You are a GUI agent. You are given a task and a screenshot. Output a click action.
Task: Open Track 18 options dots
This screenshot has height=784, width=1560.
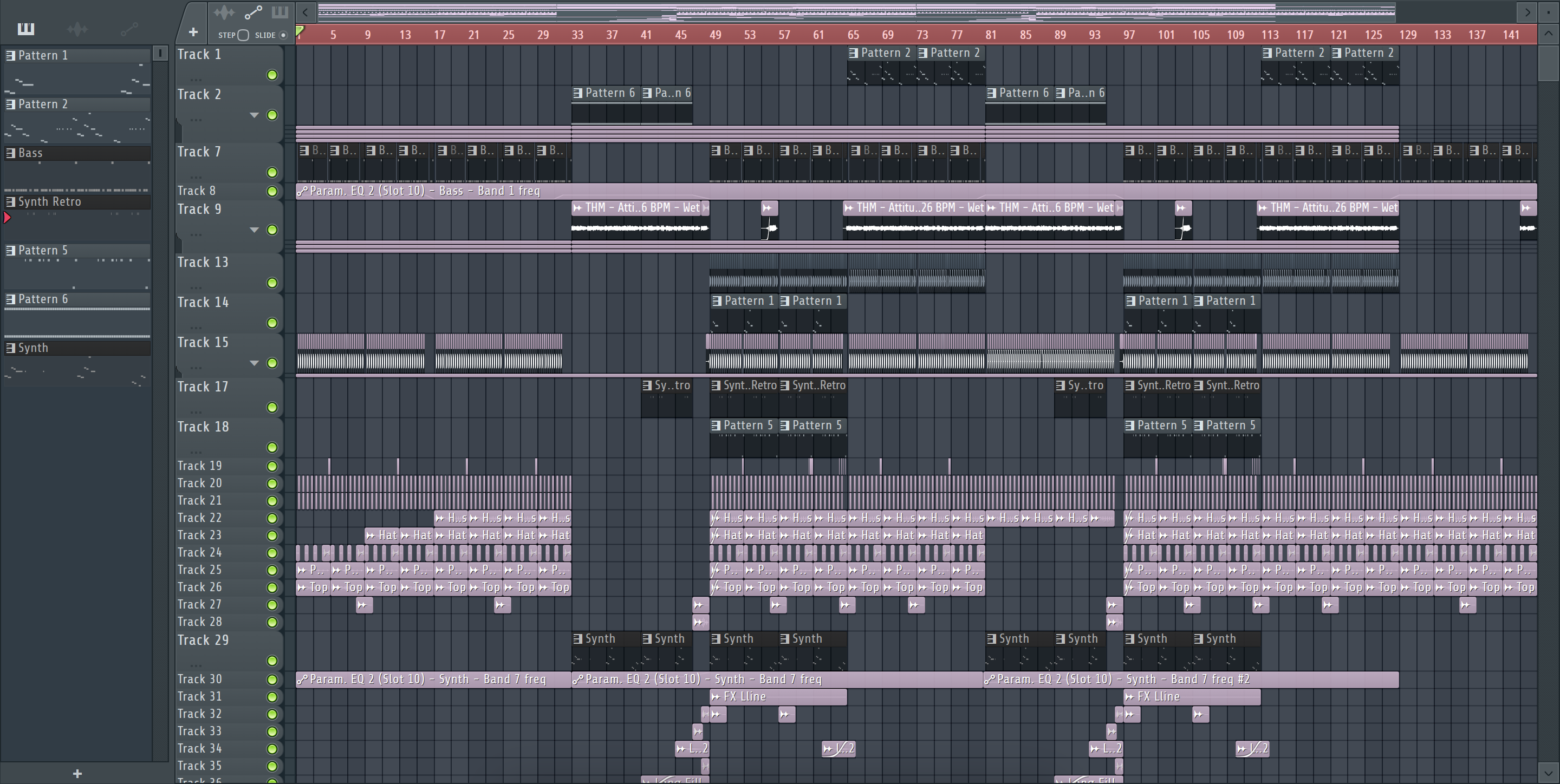click(x=195, y=452)
